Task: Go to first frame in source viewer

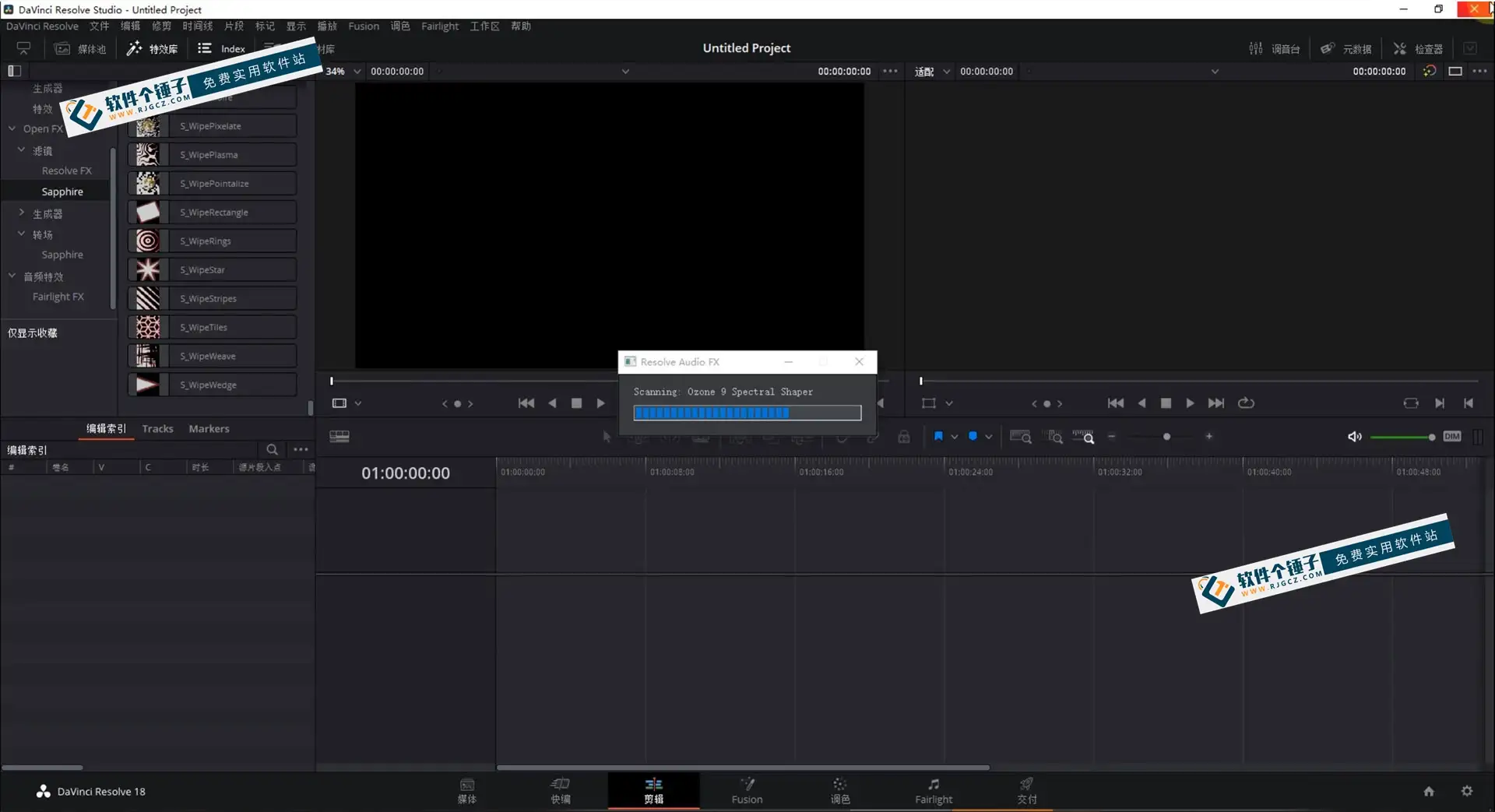Action: [x=526, y=403]
